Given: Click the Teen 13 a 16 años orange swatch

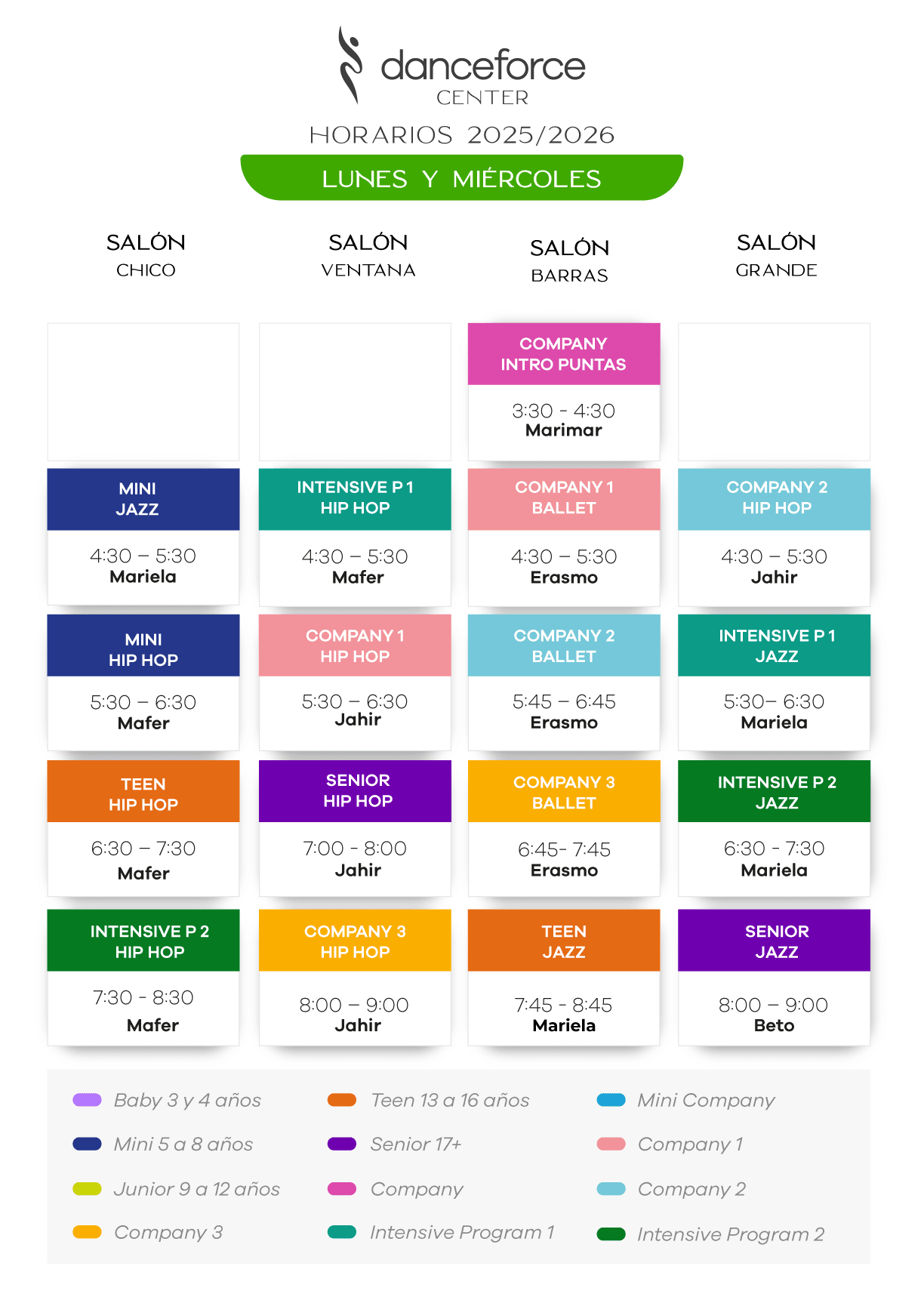Looking at the screenshot, I should click(342, 1100).
